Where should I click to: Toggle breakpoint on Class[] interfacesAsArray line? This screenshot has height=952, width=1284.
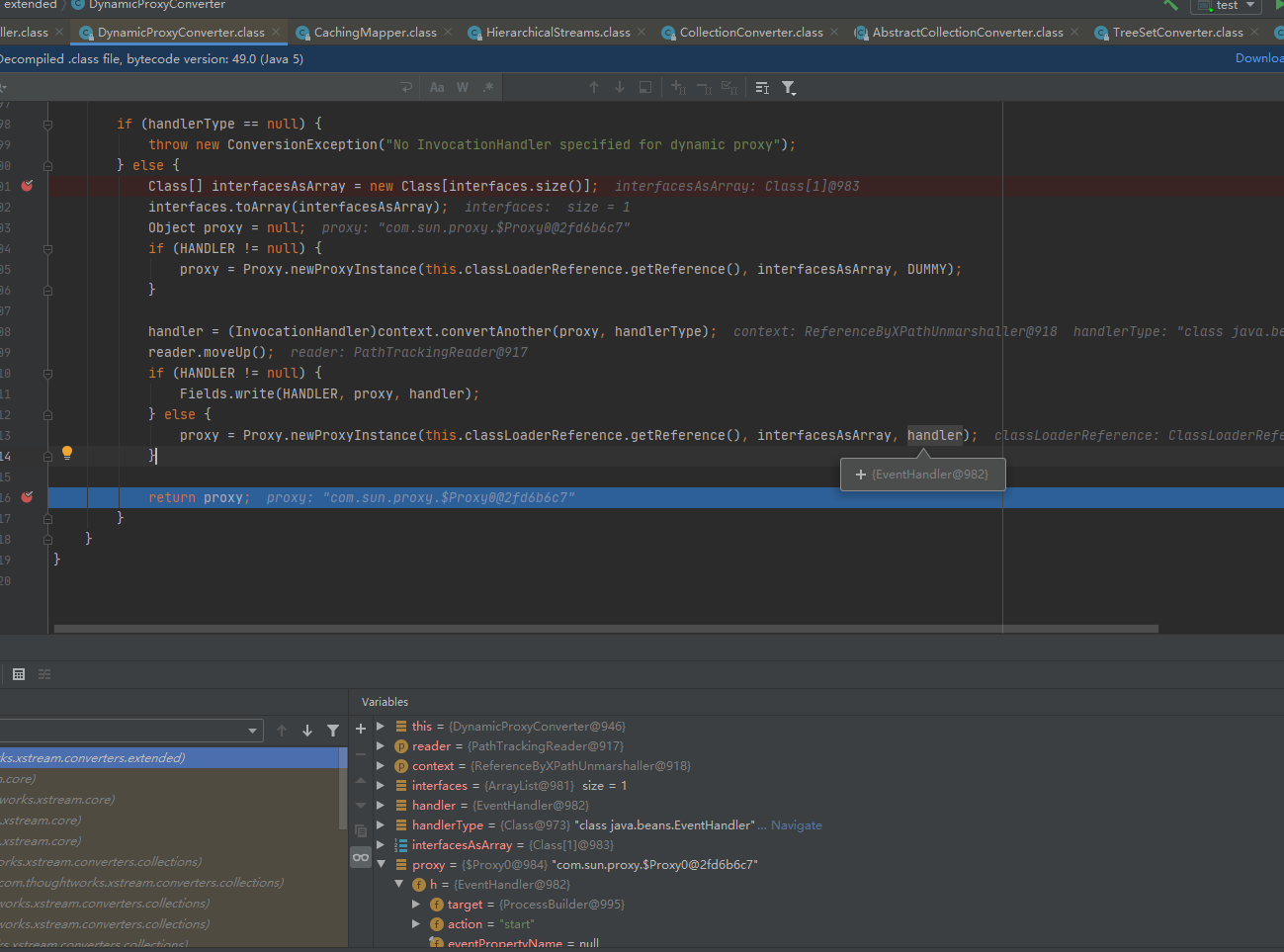pos(28,186)
